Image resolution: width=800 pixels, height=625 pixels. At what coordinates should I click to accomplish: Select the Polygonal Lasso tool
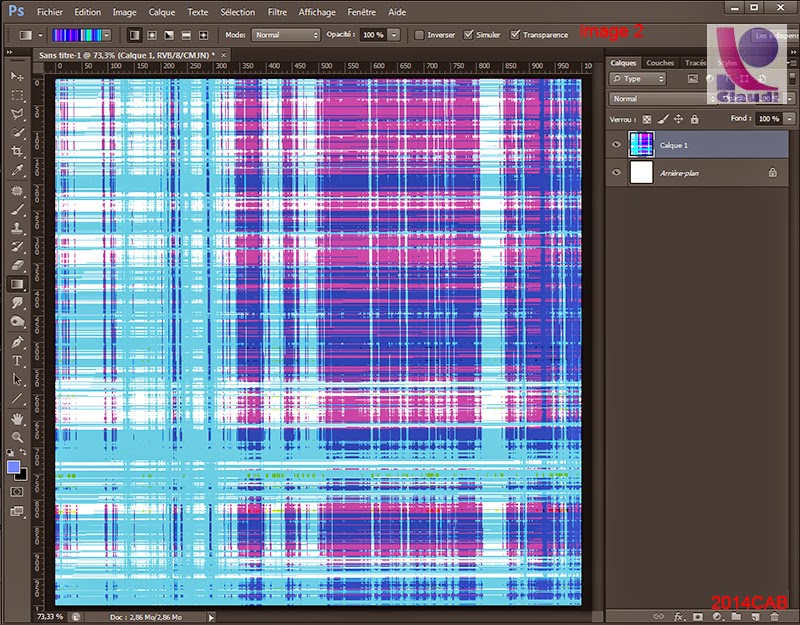click(x=17, y=114)
